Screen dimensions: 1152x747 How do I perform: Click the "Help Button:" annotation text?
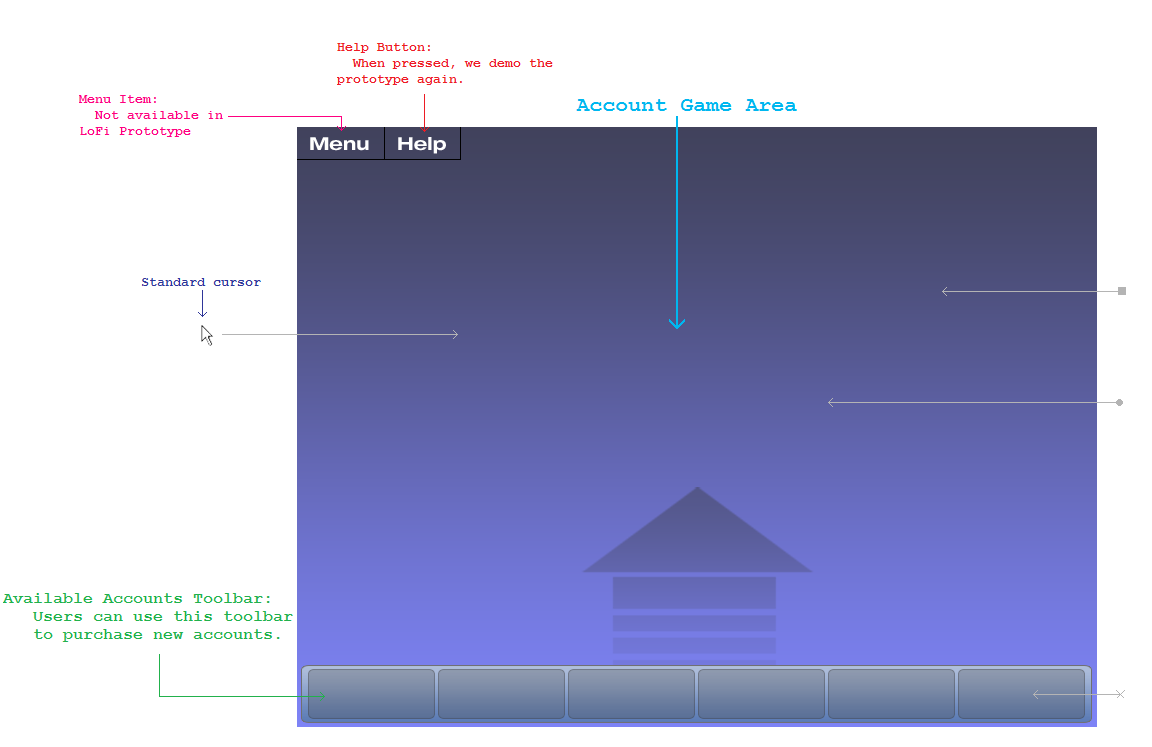coord(384,47)
